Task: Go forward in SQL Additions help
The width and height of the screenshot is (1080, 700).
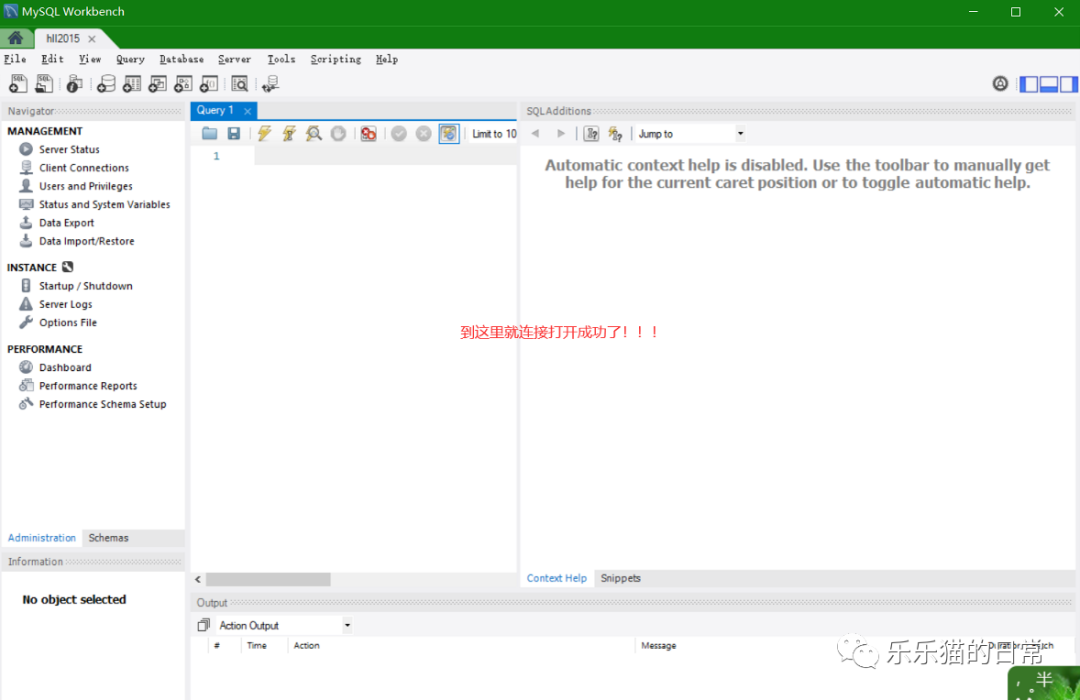Action: 561,134
